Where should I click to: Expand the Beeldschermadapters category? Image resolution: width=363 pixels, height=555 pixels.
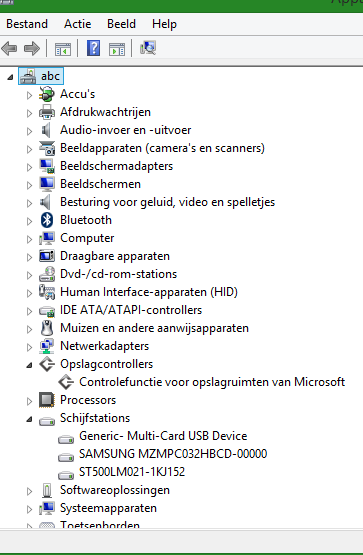(x=29, y=167)
